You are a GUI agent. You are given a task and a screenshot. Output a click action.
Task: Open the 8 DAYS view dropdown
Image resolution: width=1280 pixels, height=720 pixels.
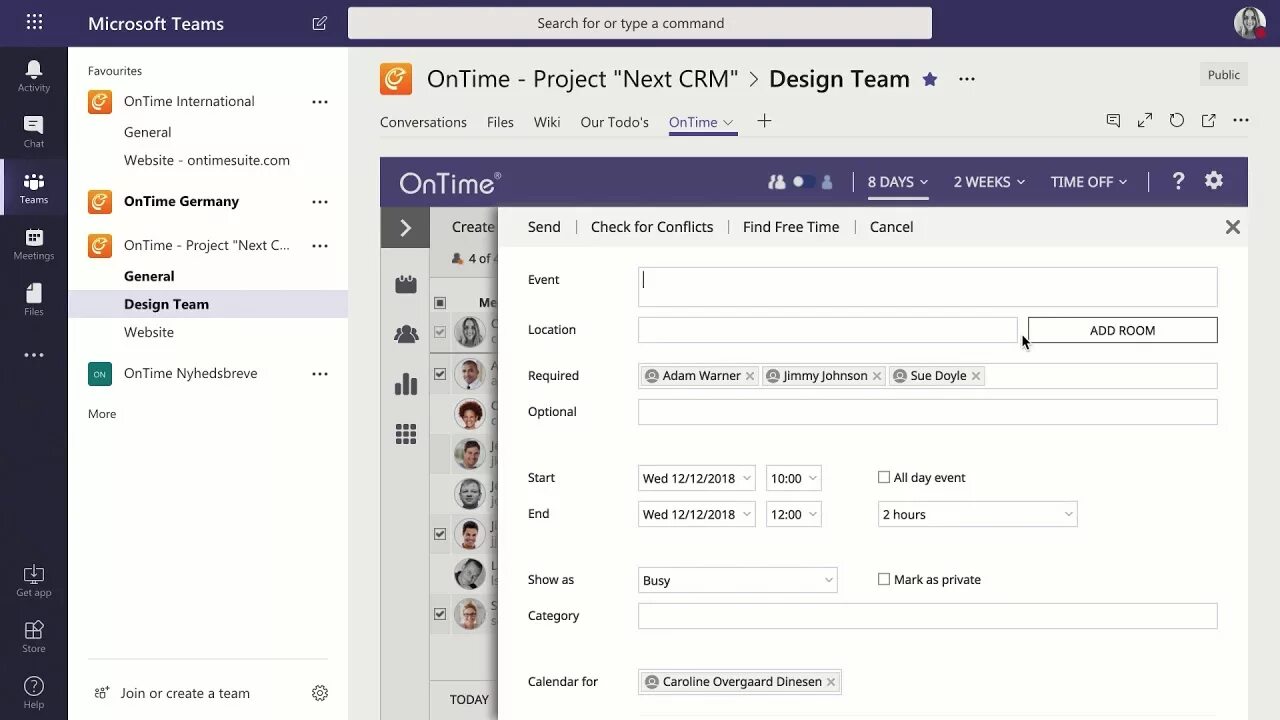tap(898, 182)
